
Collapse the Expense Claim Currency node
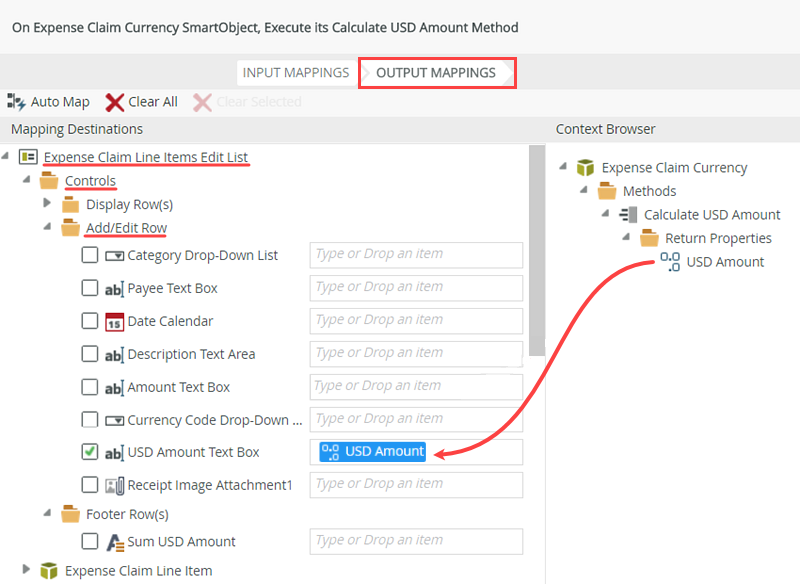(563, 165)
